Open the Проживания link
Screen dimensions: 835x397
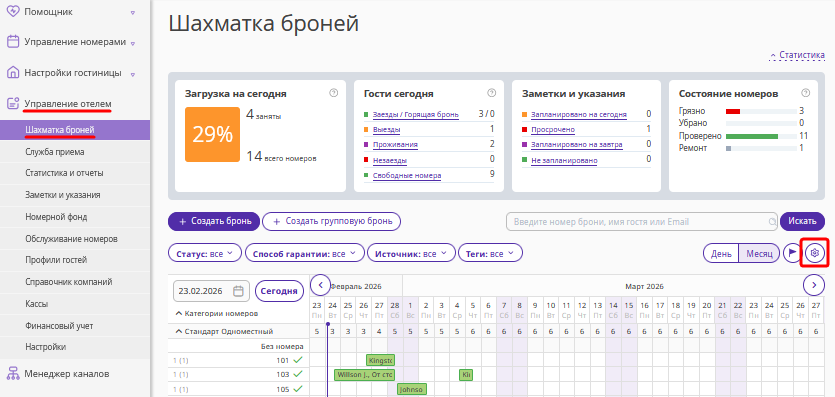[395, 145]
